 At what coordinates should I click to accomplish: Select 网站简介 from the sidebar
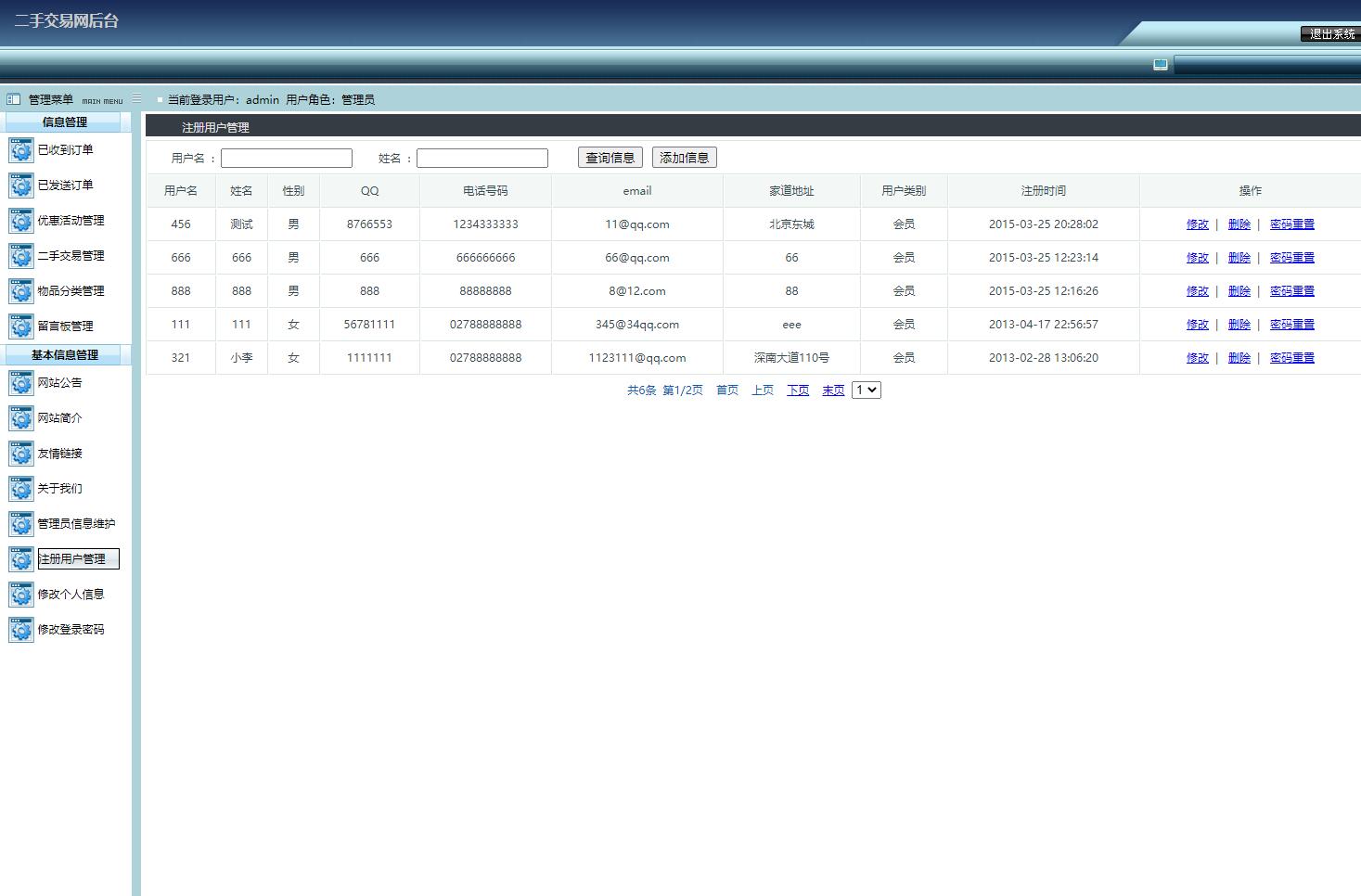click(x=59, y=417)
